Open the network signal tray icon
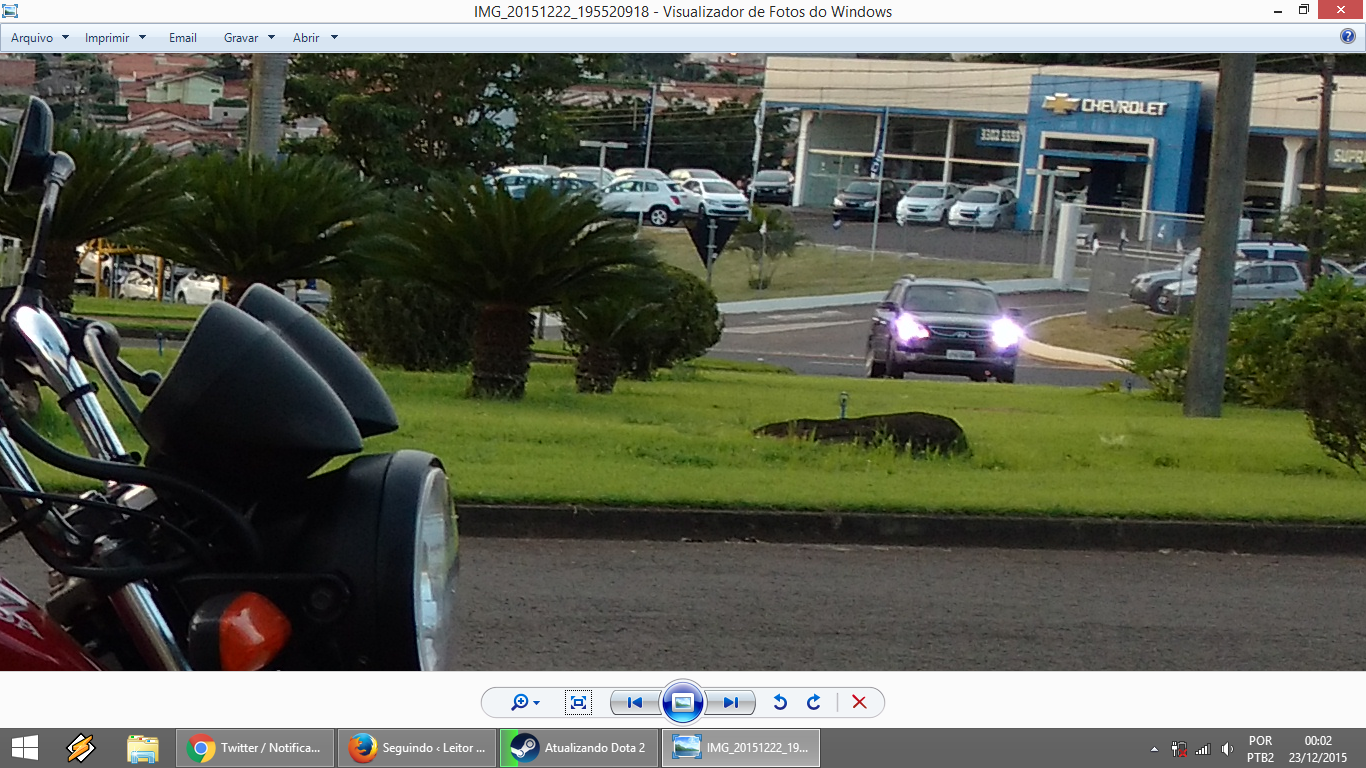The image size is (1366, 768). pos(1203,749)
